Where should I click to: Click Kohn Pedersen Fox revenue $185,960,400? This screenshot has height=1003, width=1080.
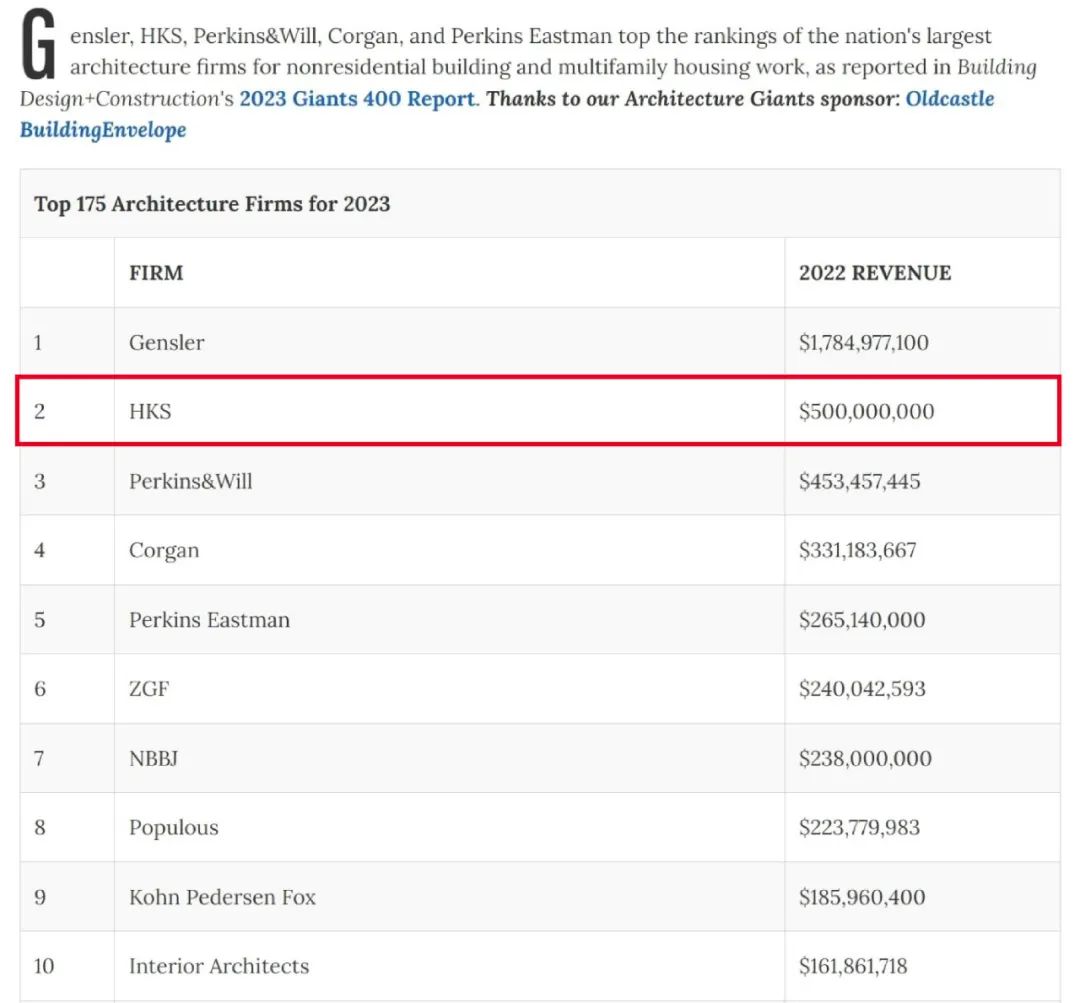862,897
